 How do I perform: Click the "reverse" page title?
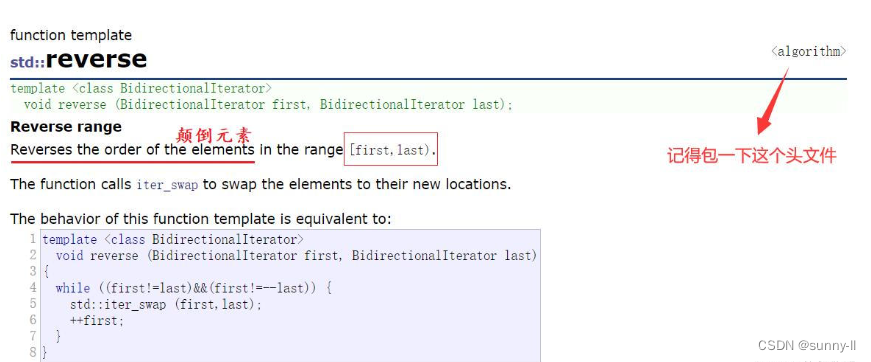[x=96, y=59]
